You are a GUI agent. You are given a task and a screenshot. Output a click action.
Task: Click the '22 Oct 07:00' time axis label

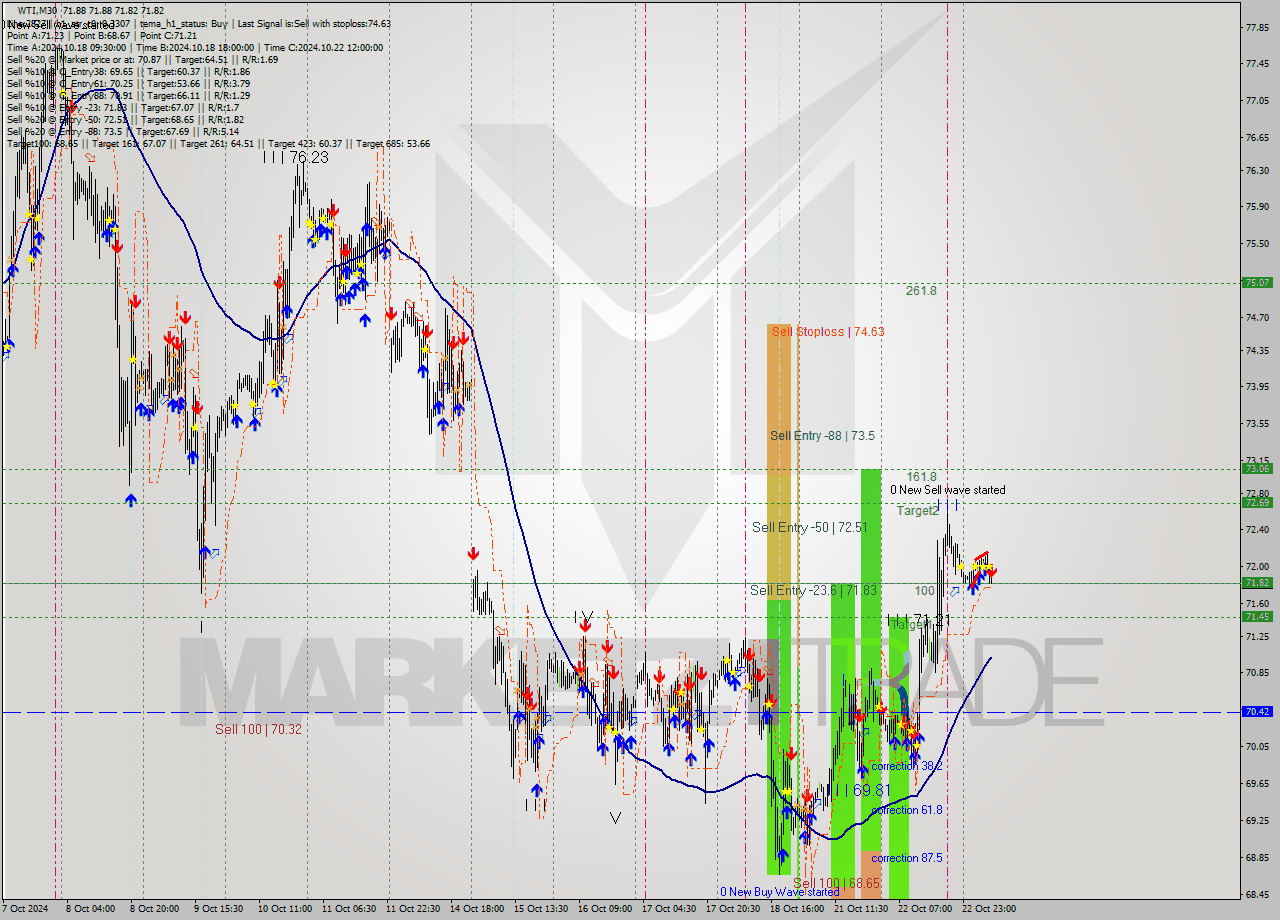(925, 908)
